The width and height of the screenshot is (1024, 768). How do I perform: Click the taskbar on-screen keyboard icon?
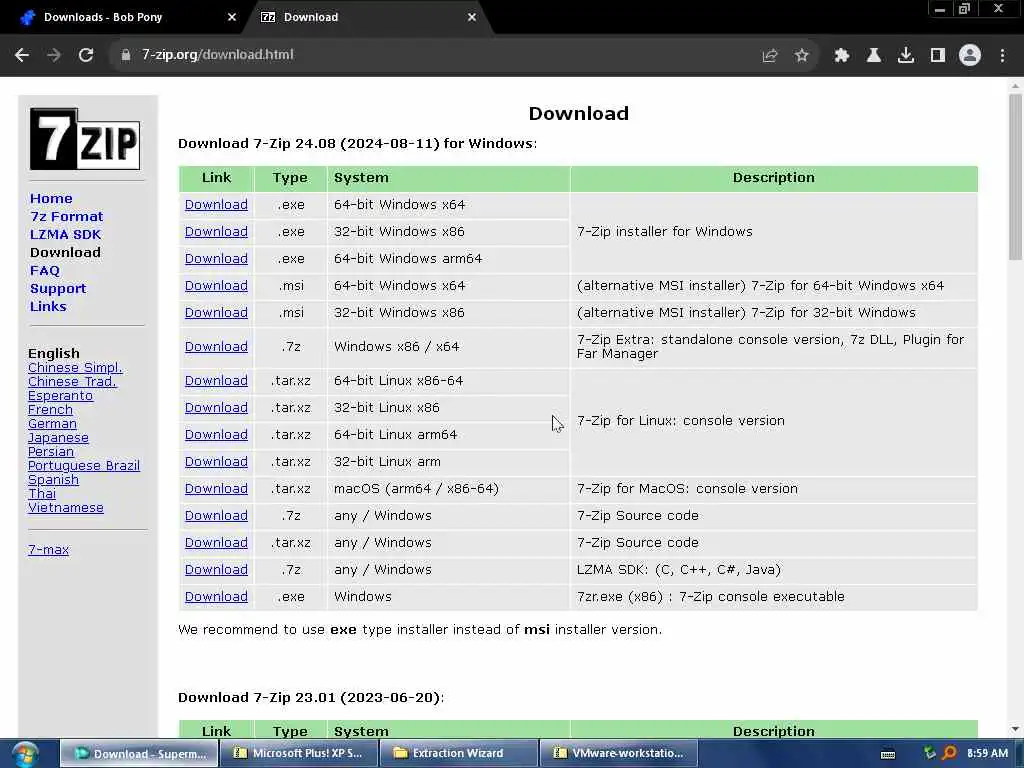[888, 754]
